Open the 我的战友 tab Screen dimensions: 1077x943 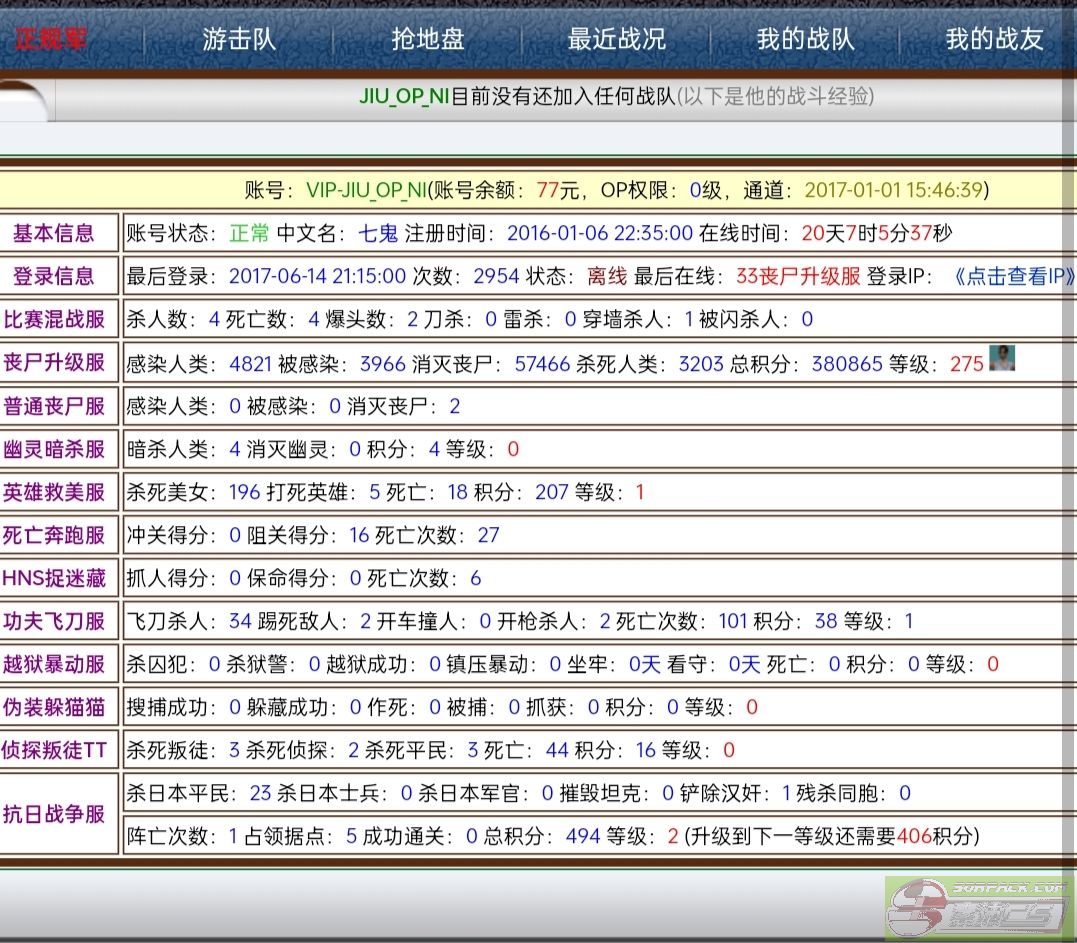tap(994, 39)
